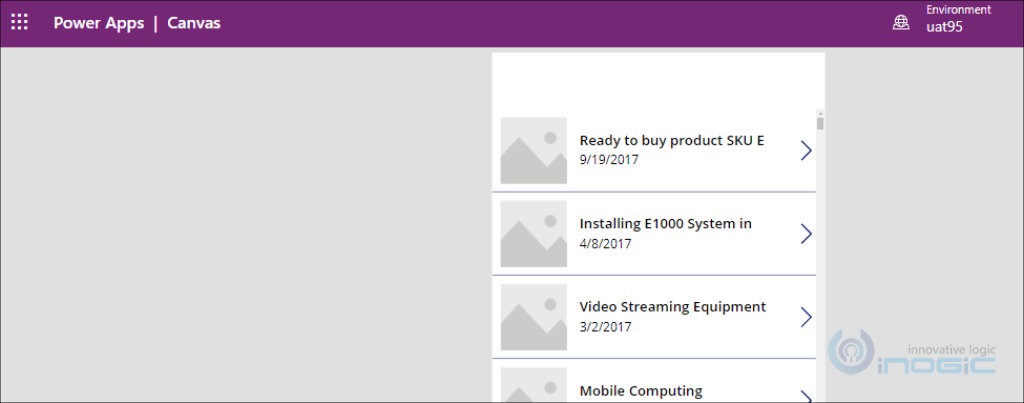Image resolution: width=1024 pixels, height=403 pixels.
Task: Open details arrow for Installing E1000 System
Action: (x=807, y=234)
